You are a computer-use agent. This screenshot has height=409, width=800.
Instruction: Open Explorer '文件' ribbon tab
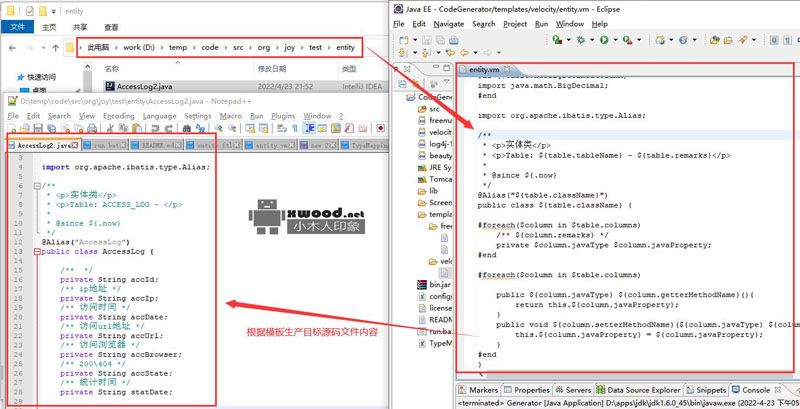pos(18,27)
